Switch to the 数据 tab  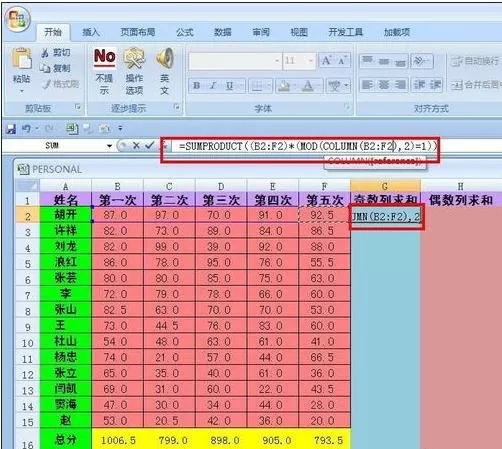(223, 32)
